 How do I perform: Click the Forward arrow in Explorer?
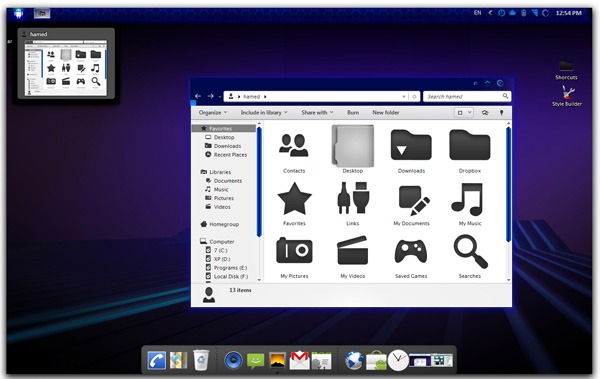pos(210,96)
